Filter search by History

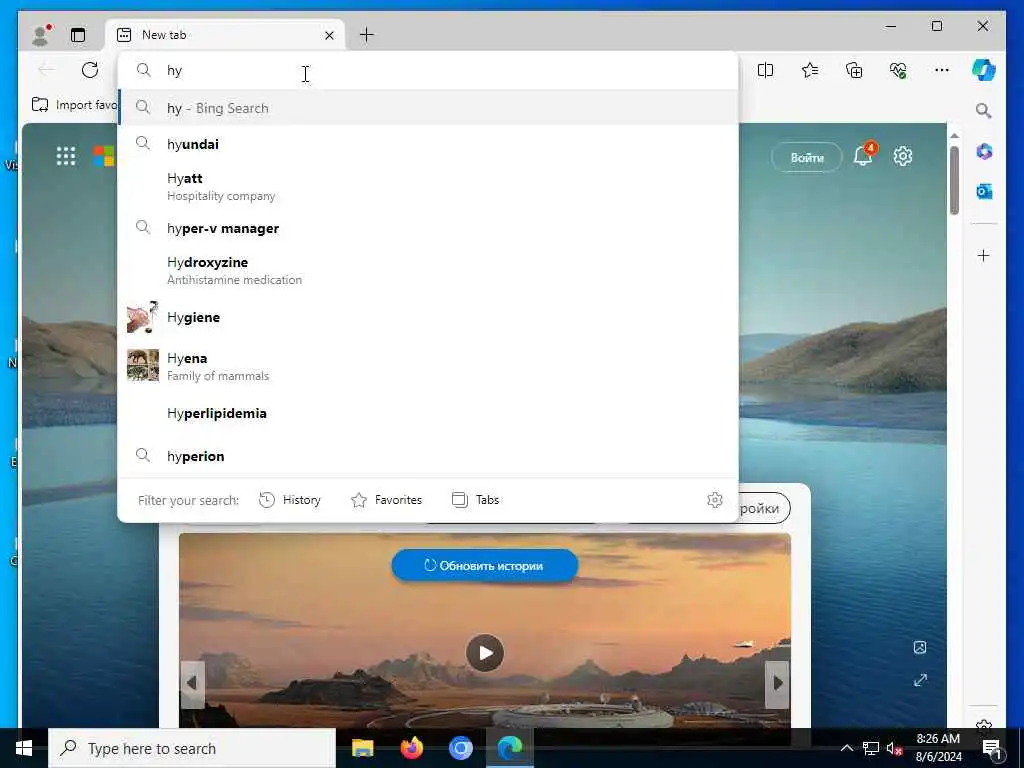click(290, 500)
